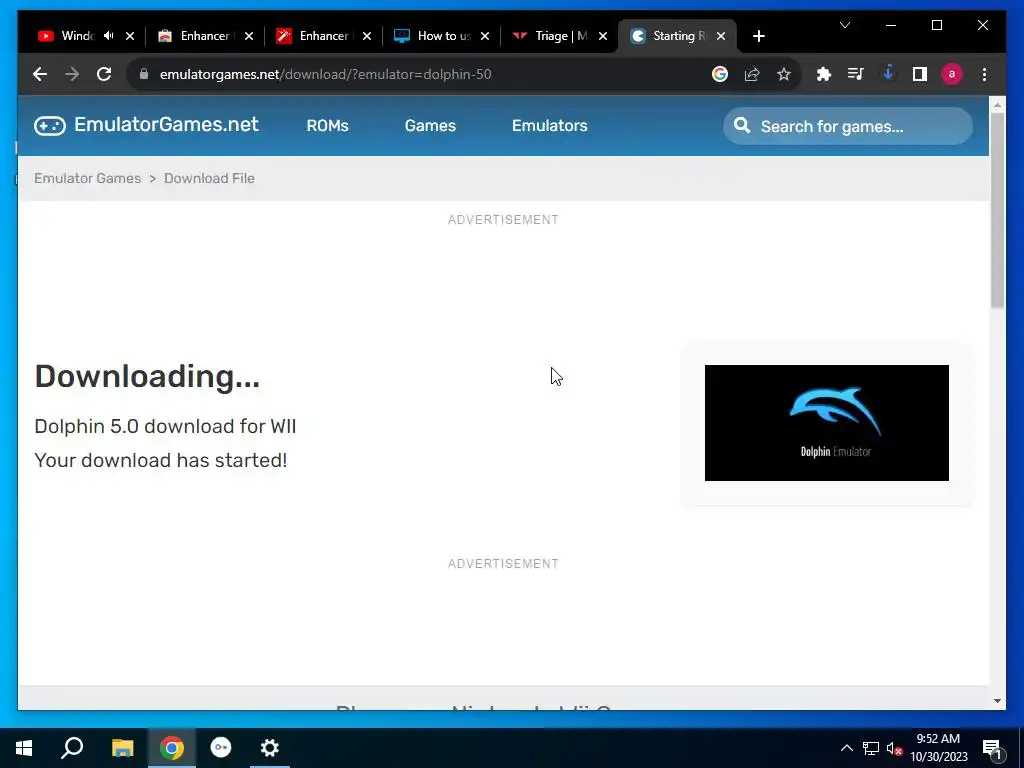This screenshot has height=768, width=1024.
Task: Close the 'Starting' tab
Action: 721,36
